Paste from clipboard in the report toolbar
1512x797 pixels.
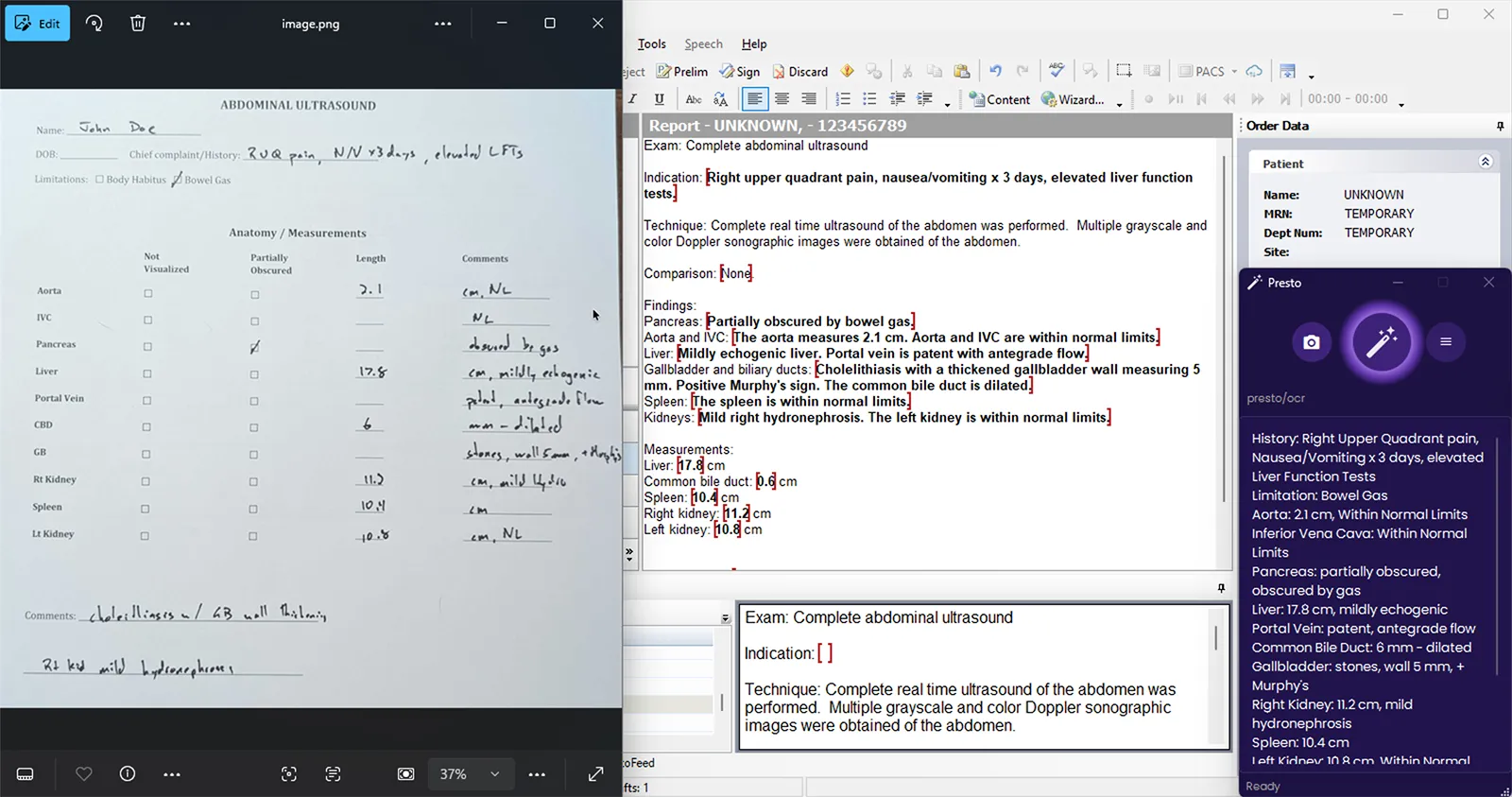coord(962,71)
